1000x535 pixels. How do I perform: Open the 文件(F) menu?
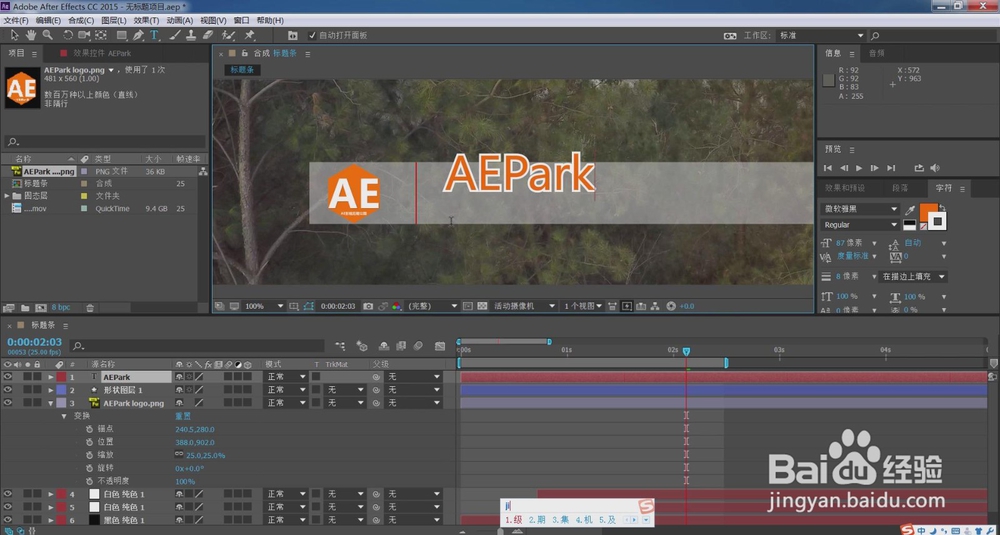click(x=16, y=21)
